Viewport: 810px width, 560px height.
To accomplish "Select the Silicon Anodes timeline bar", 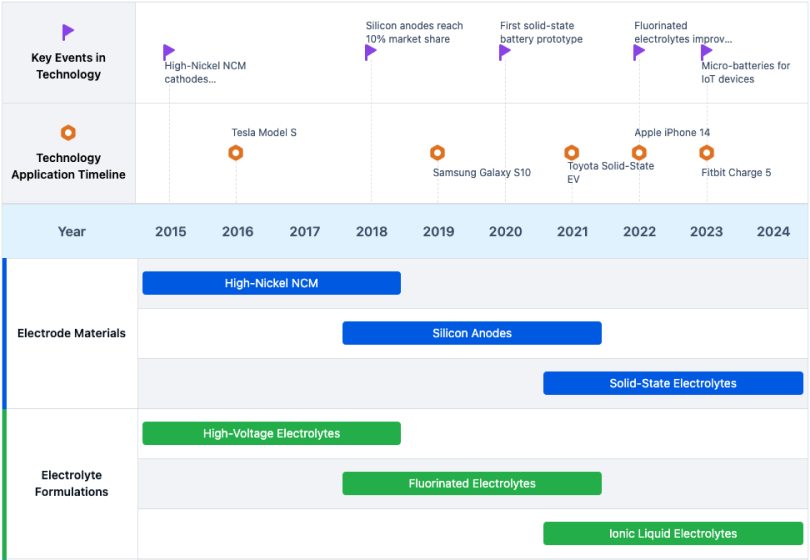I will (471, 333).
